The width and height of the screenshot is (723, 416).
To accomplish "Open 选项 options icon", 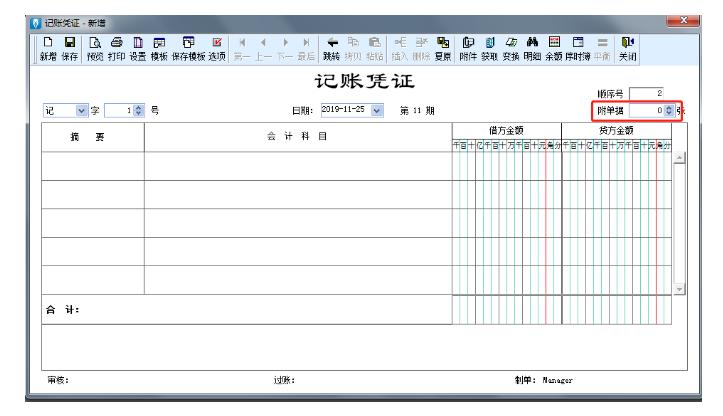I will 217,48.
